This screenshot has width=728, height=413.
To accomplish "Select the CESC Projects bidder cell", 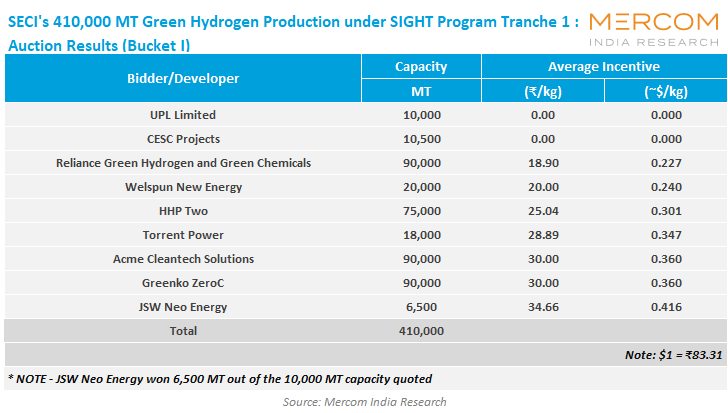I will pyautogui.click(x=183, y=139).
